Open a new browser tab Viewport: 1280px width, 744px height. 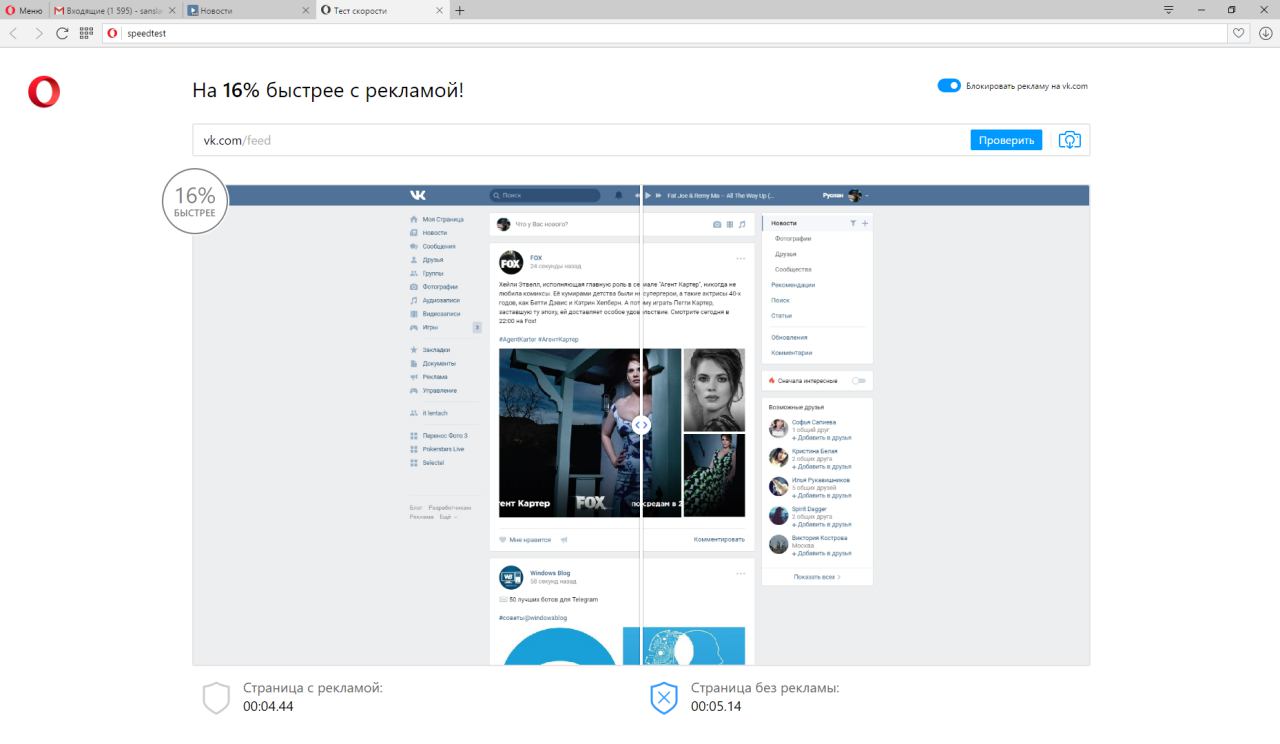click(460, 10)
